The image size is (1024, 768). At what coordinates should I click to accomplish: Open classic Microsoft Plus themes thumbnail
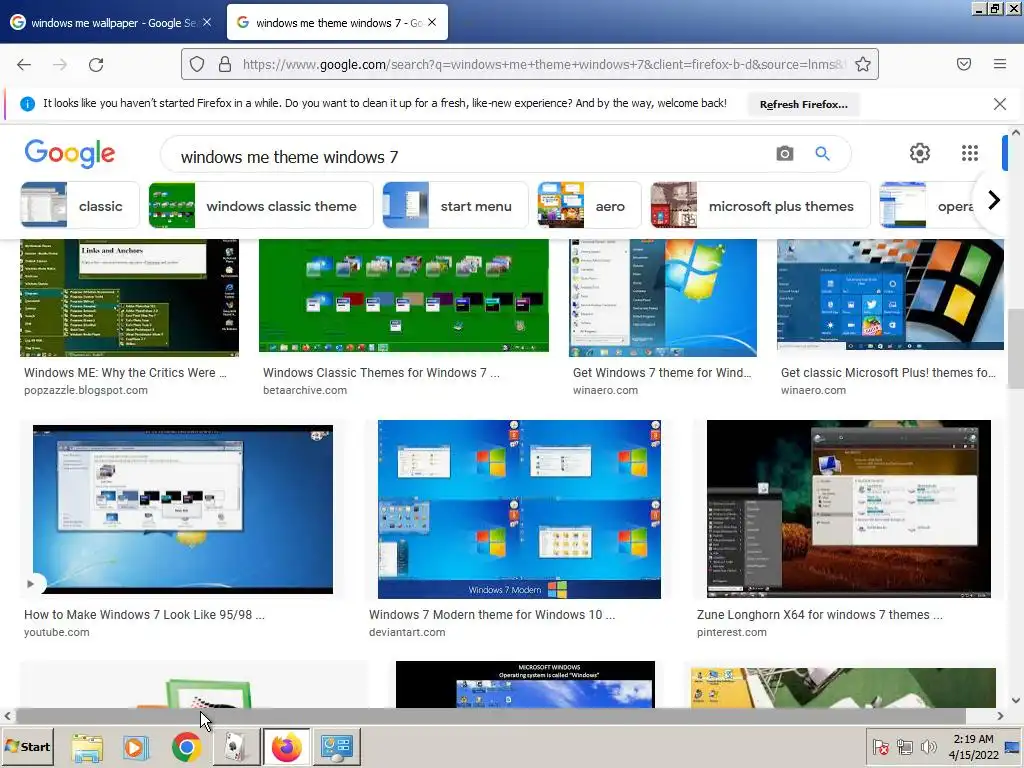(890, 295)
